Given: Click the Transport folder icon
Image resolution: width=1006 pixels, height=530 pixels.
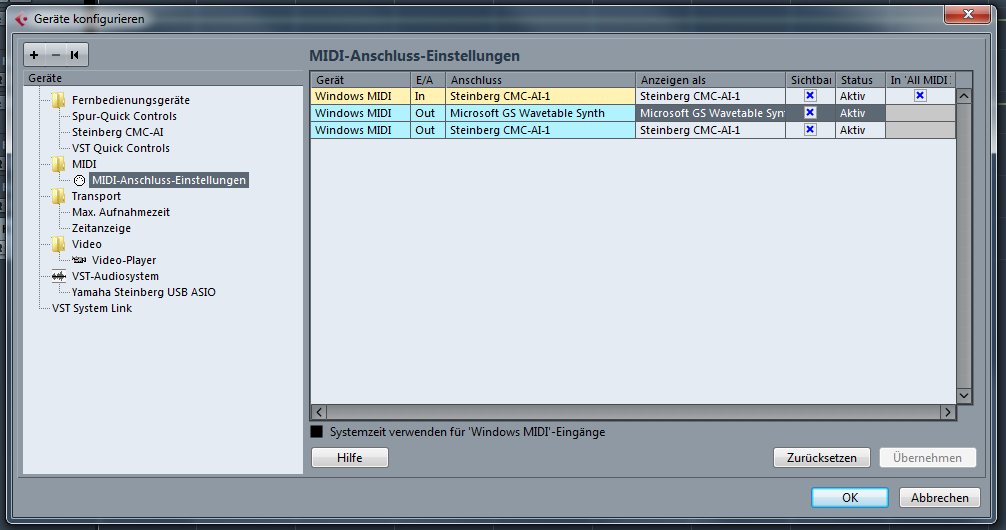Looking at the screenshot, I should (x=58, y=196).
